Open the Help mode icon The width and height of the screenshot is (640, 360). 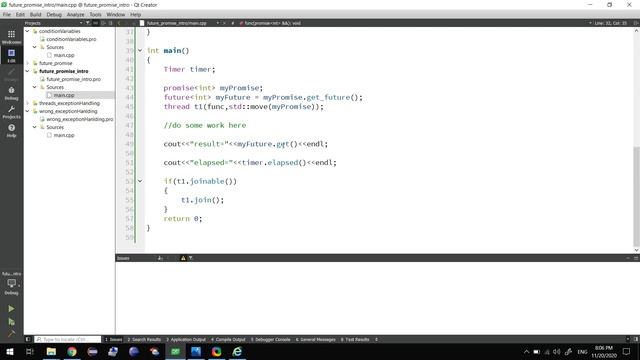tap(11, 130)
